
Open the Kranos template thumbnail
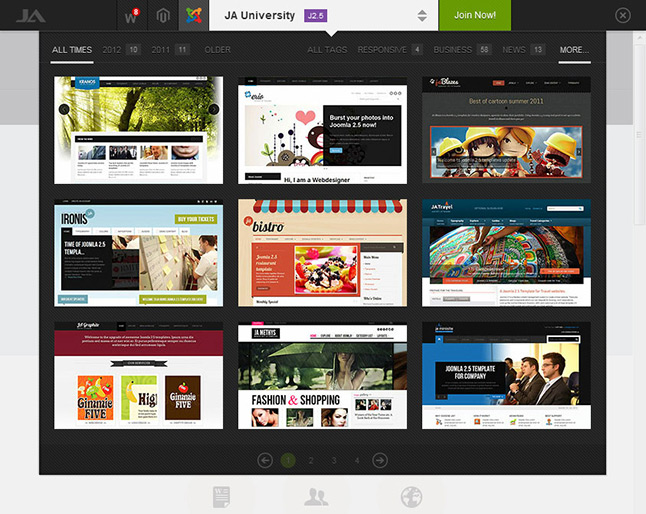pos(138,130)
